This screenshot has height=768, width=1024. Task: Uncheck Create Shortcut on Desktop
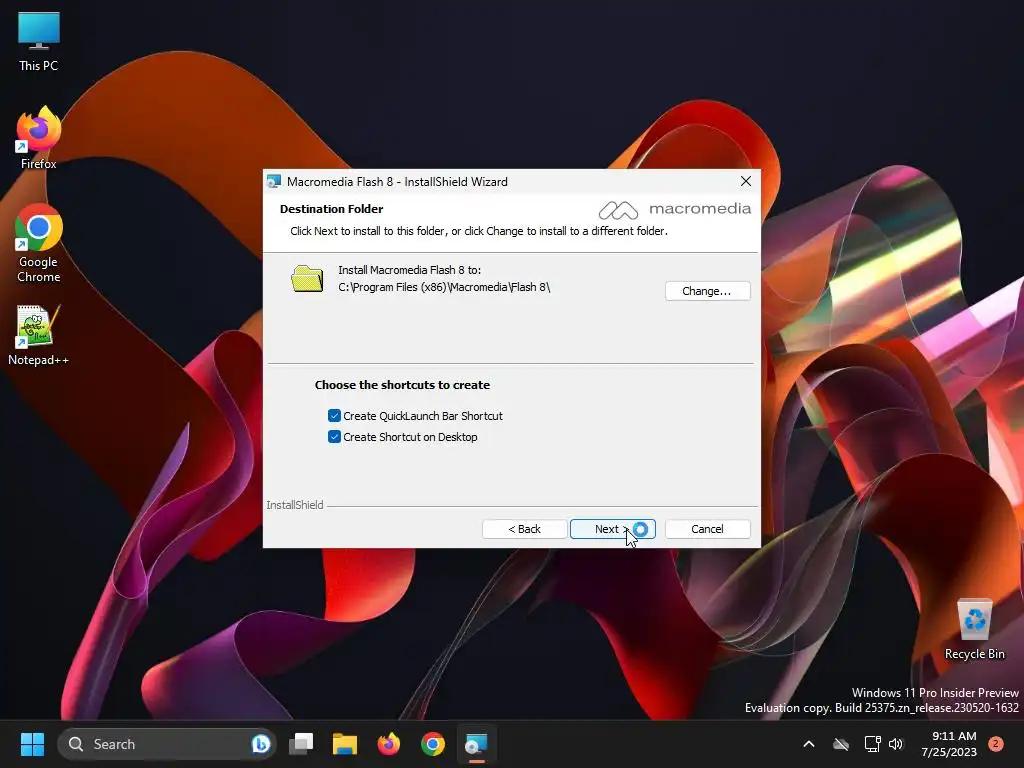334,437
